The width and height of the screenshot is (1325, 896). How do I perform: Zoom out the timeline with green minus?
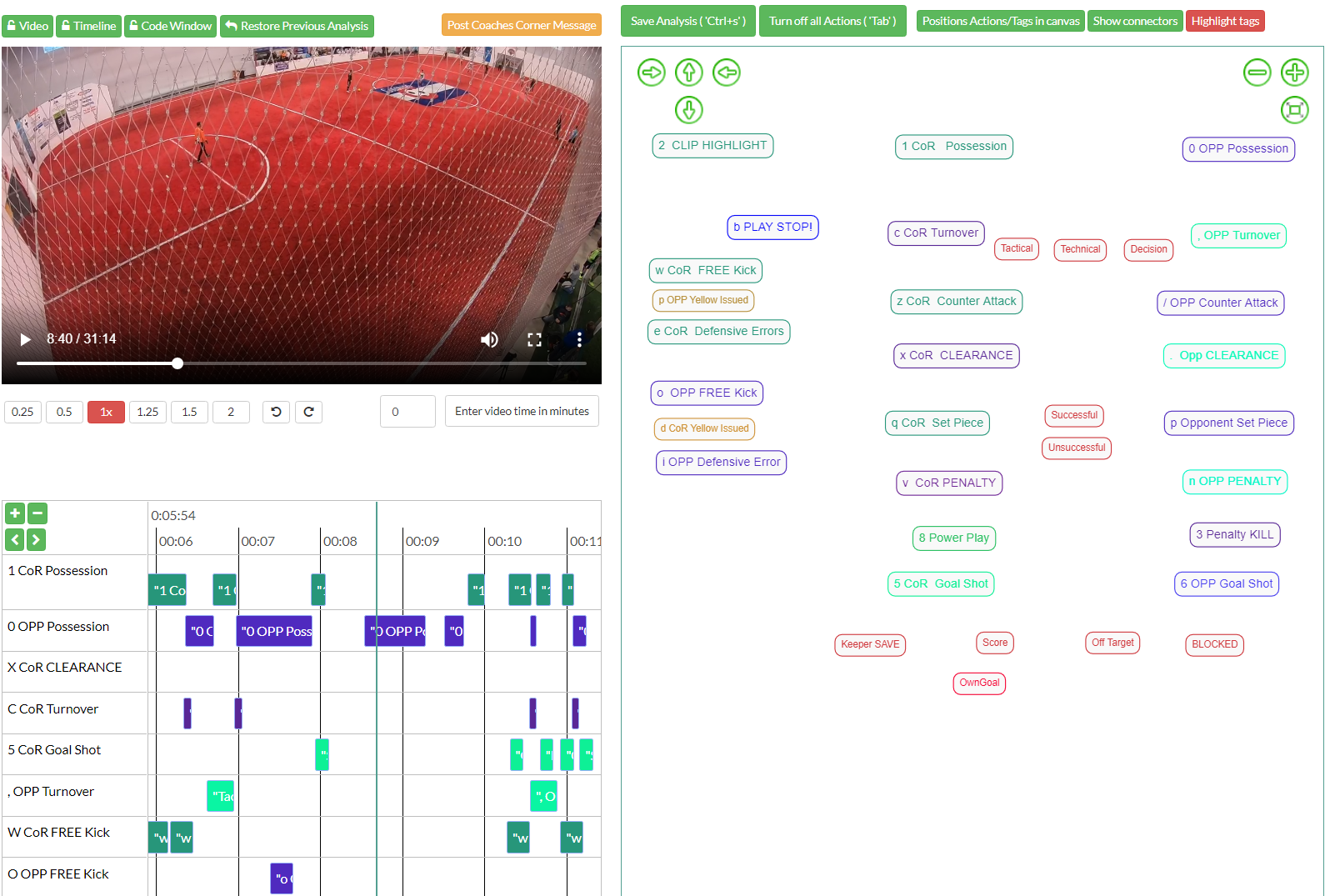click(37, 513)
